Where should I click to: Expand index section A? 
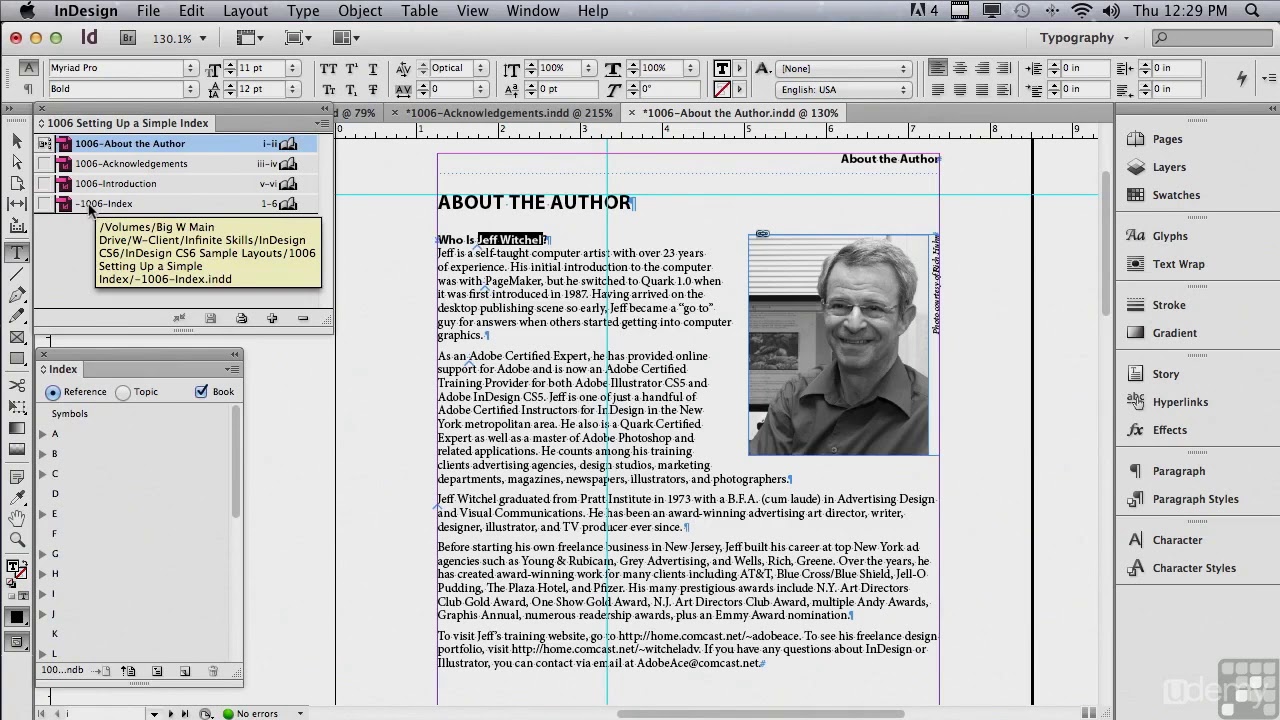point(43,434)
